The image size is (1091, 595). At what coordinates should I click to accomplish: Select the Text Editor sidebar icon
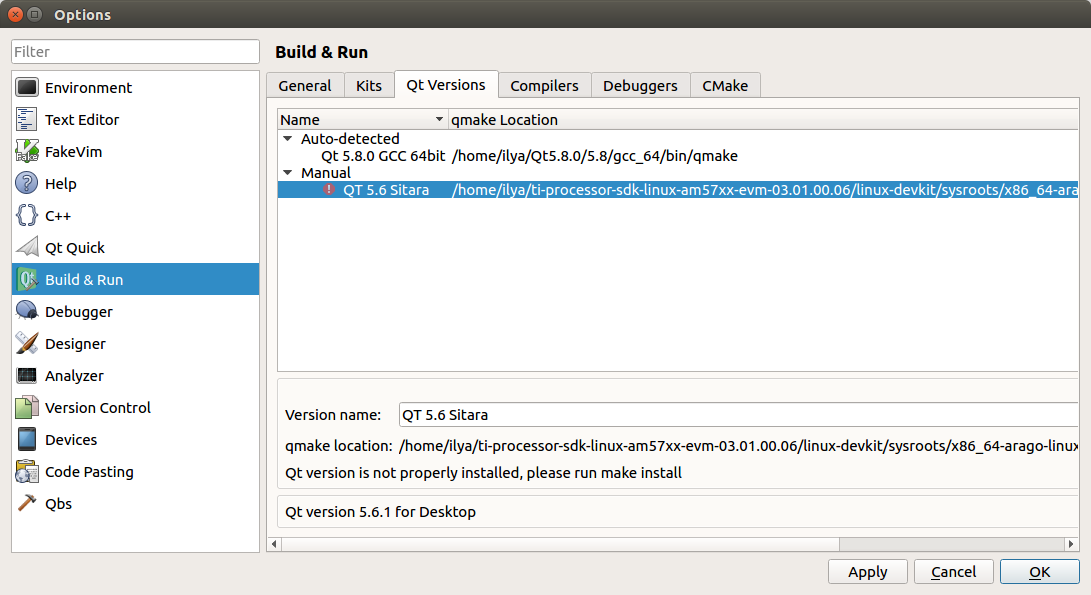27,120
